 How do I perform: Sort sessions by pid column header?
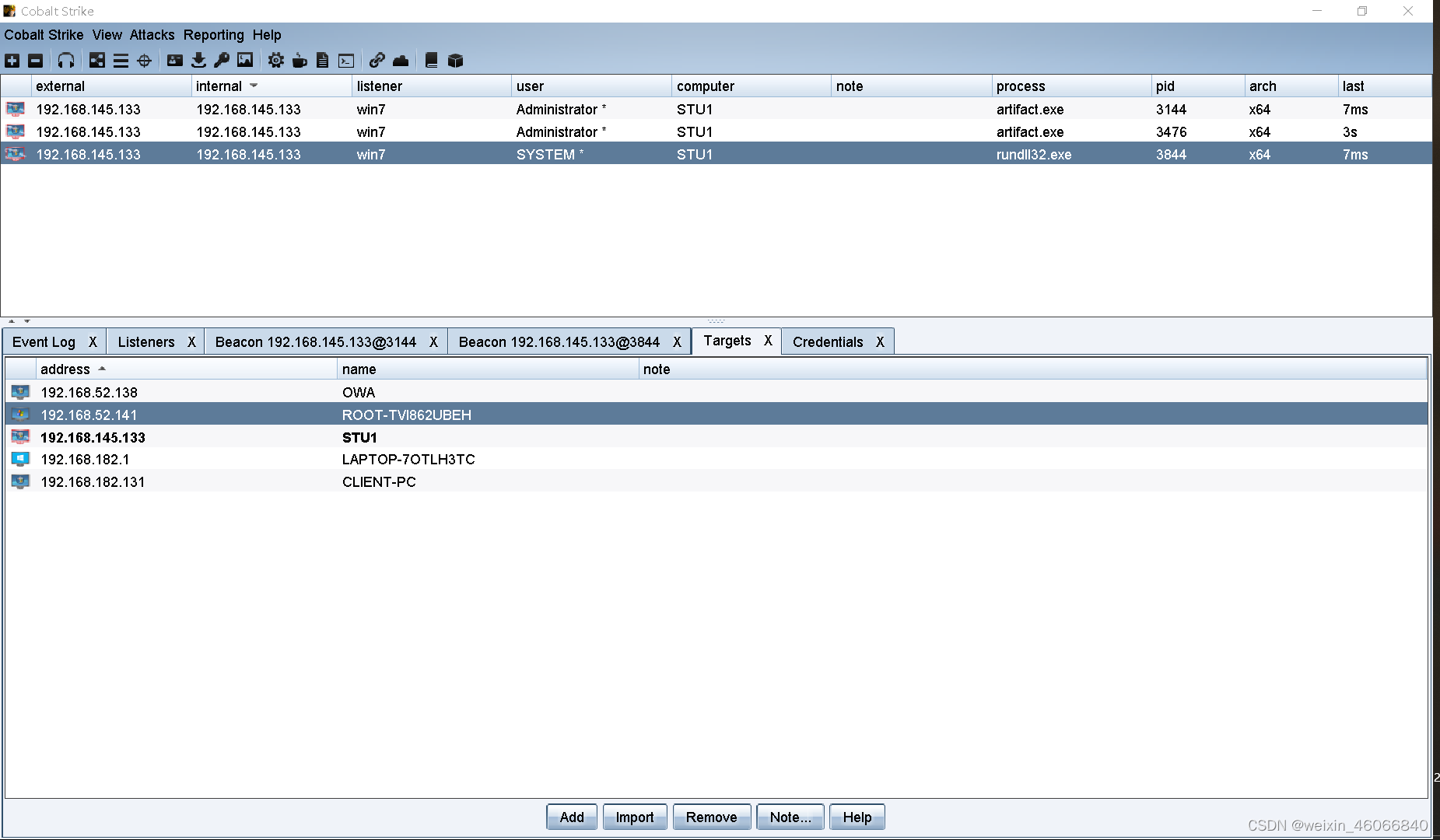click(1198, 86)
